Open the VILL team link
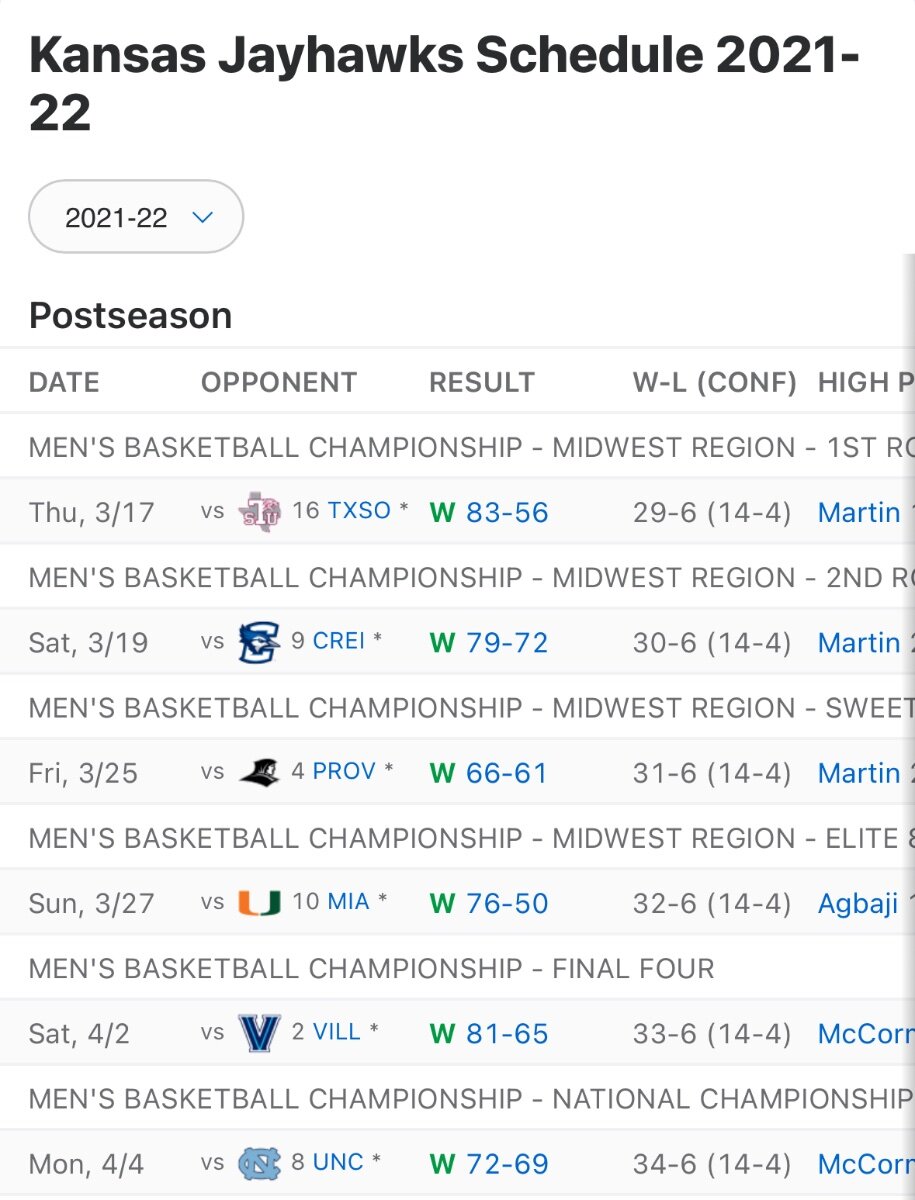 337,1032
